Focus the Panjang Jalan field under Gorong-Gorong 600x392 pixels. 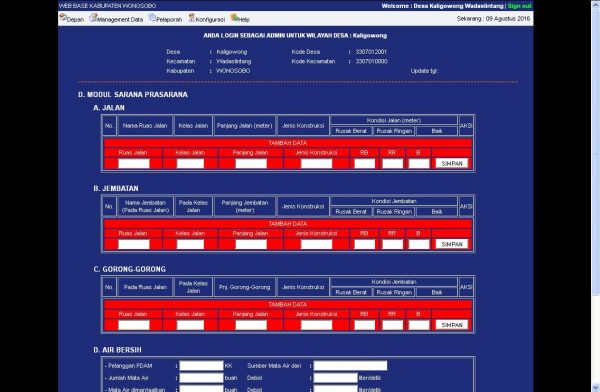tap(251, 325)
